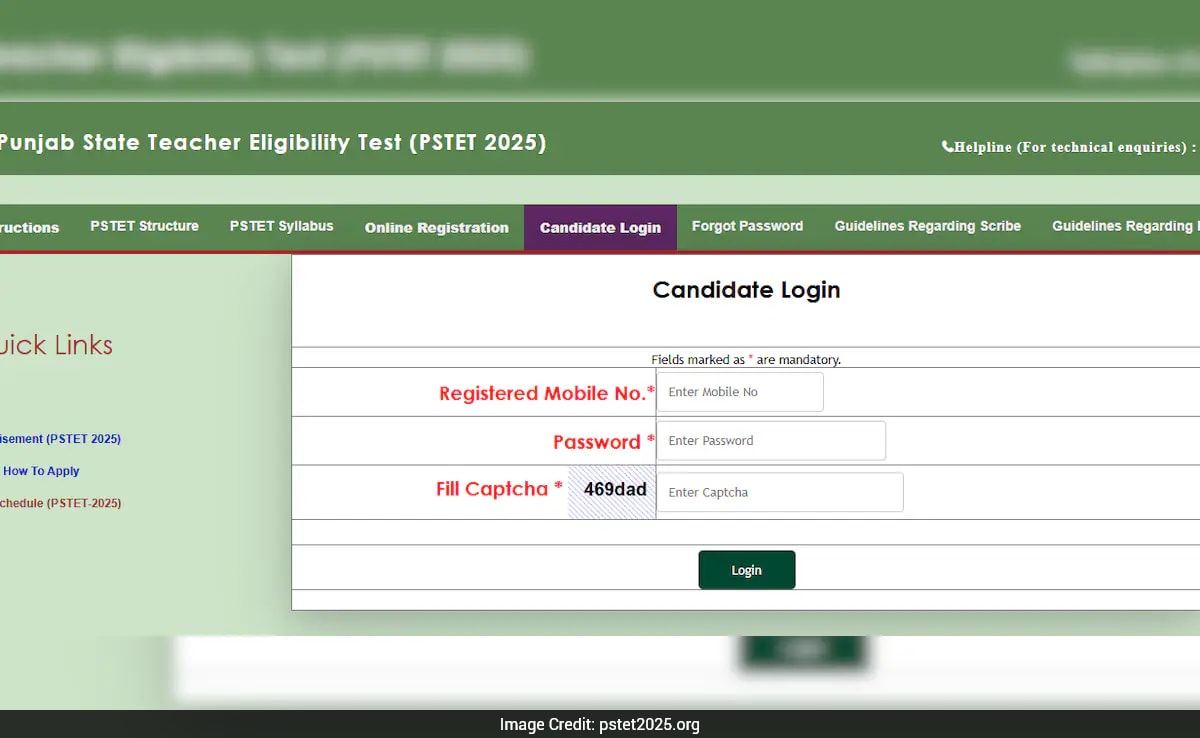The height and width of the screenshot is (738, 1200).
Task: Open Guidelines Regarding Scribe tab
Action: coord(927,227)
